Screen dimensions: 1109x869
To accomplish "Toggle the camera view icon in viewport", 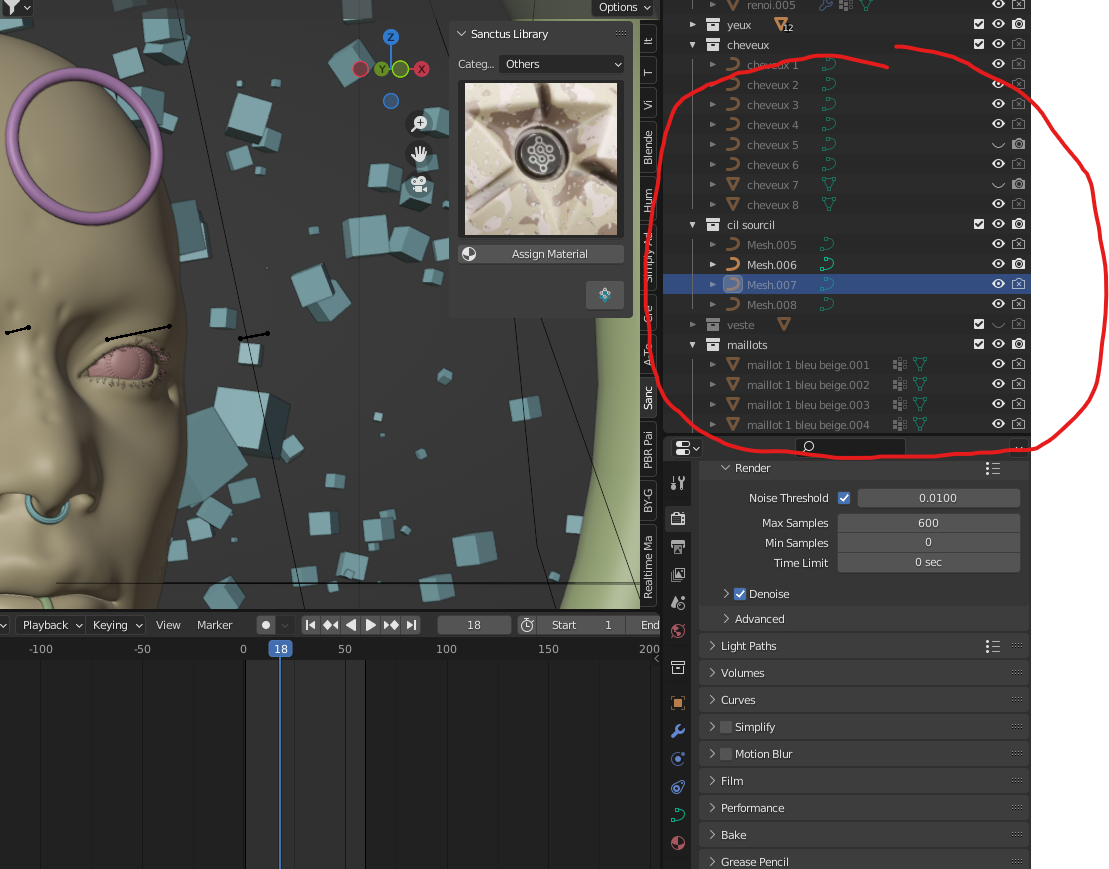I will point(419,185).
